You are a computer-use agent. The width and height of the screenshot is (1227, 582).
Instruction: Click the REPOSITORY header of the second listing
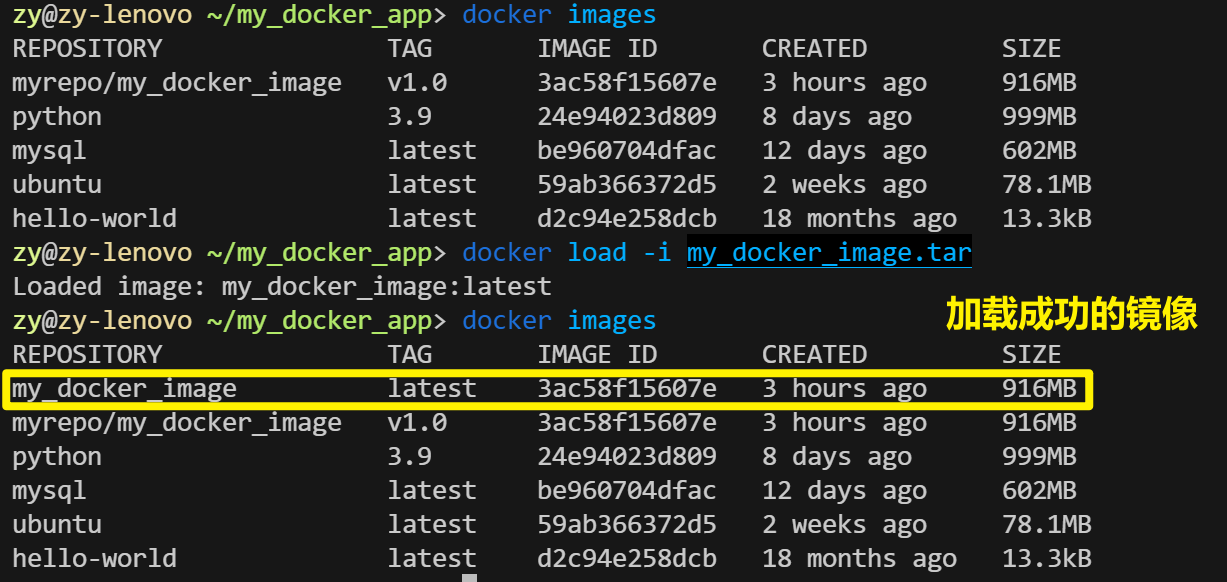[87, 355]
